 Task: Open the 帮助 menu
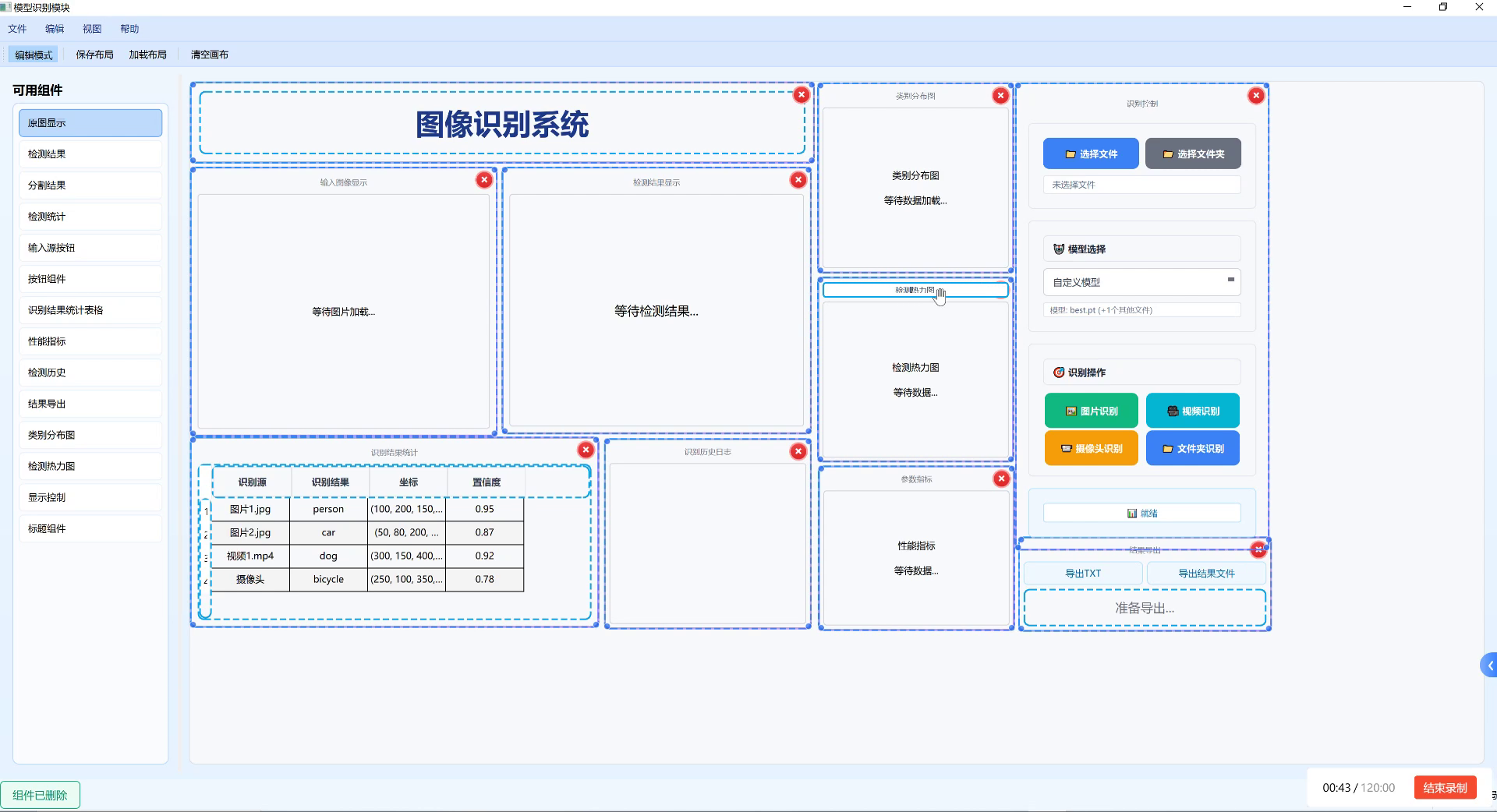pyautogui.click(x=129, y=28)
